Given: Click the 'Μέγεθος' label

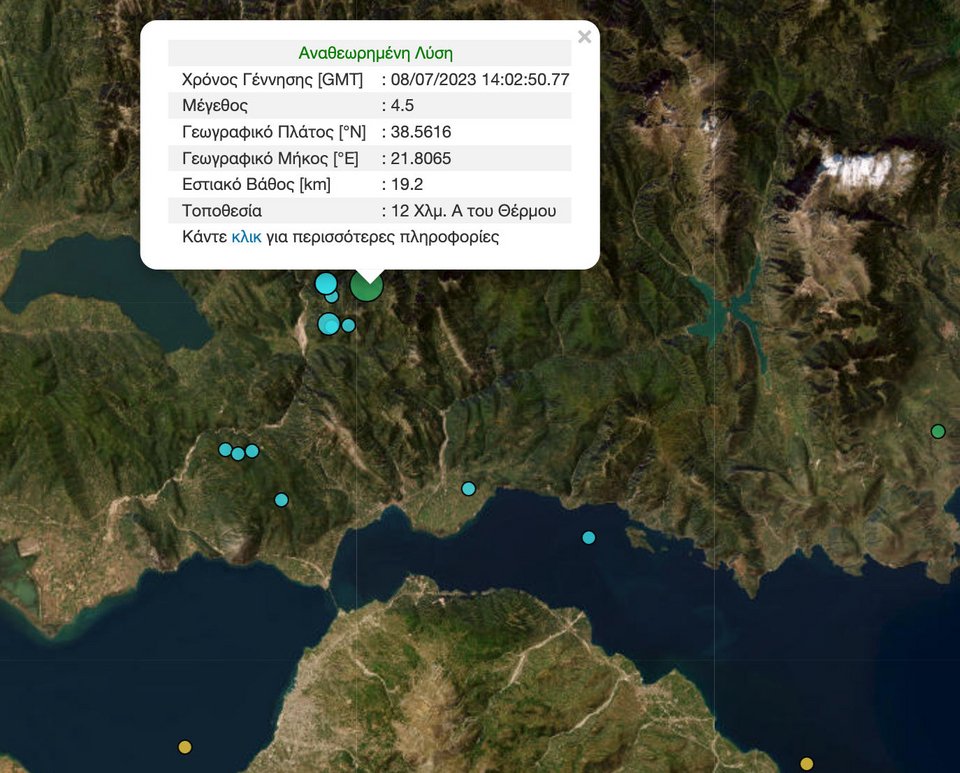Looking at the screenshot, I should pyautogui.click(x=215, y=106).
